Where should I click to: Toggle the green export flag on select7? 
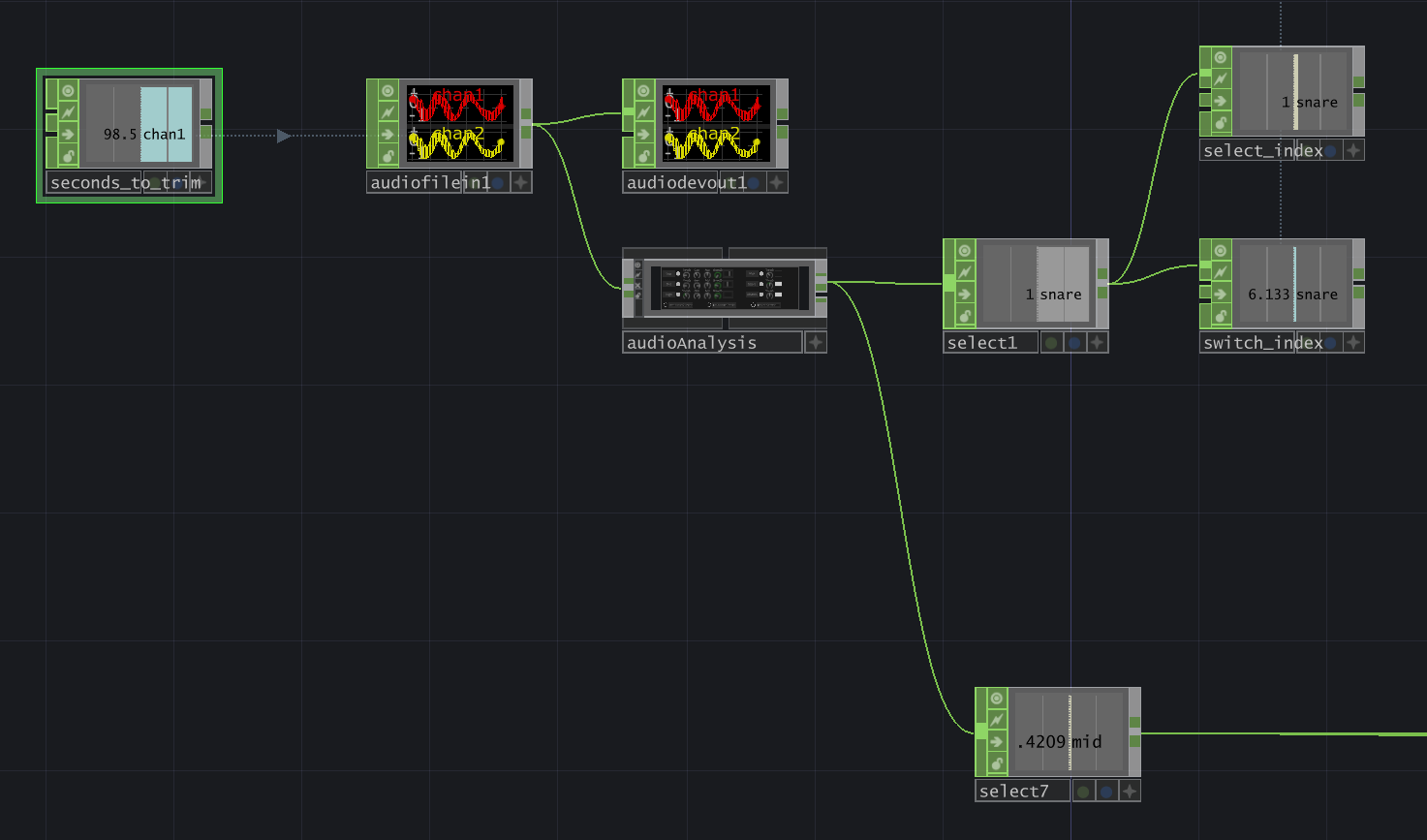(x=1083, y=792)
